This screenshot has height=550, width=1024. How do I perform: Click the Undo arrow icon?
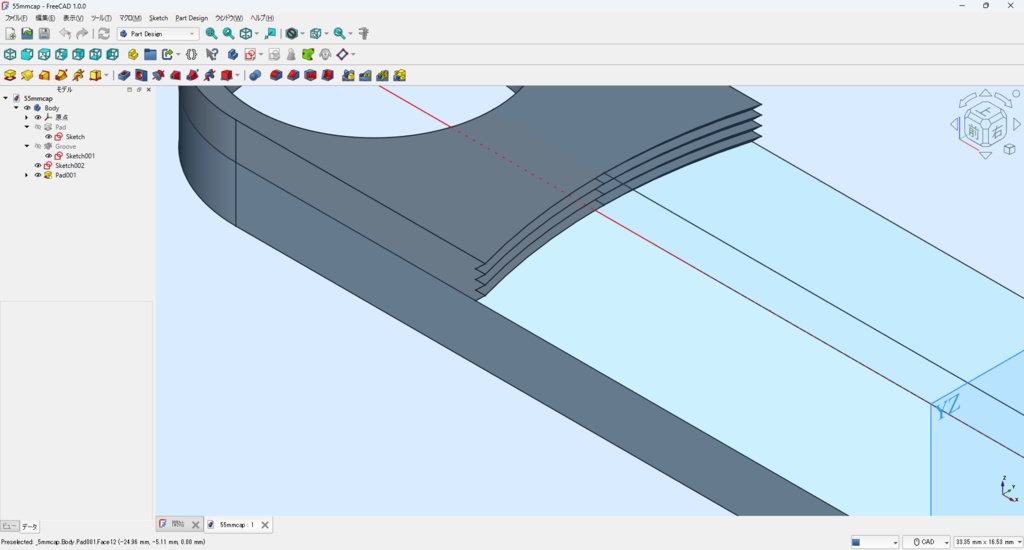tap(65, 33)
